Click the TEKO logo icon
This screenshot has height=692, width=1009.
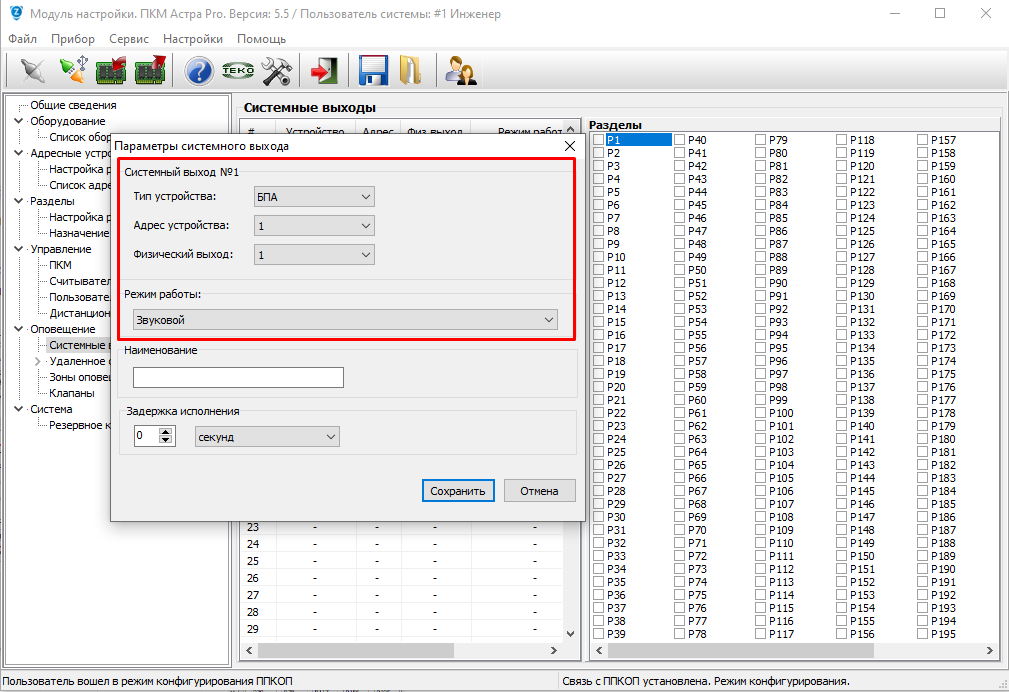coord(238,71)
